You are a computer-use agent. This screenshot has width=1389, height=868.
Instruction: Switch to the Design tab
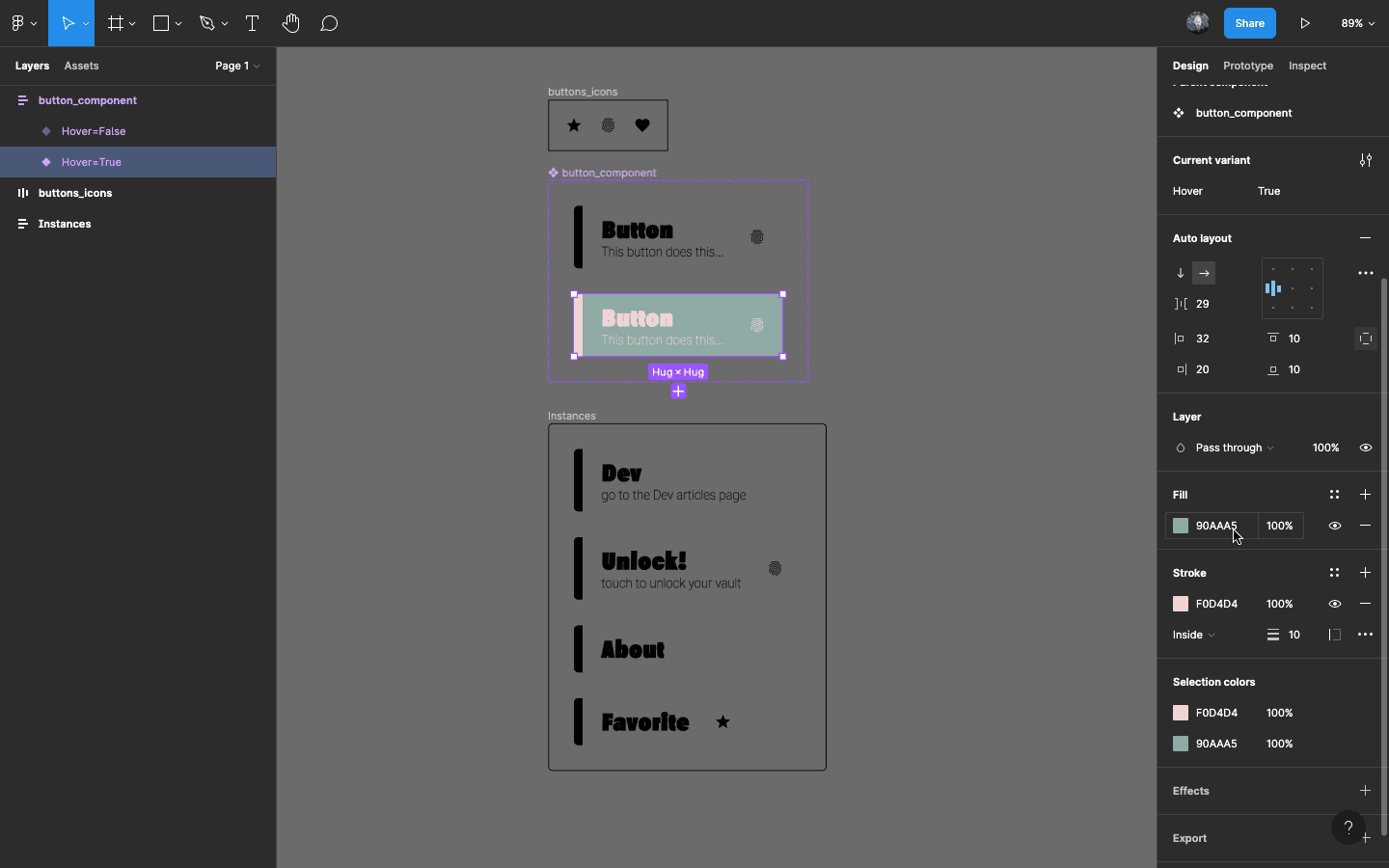click(1190, 66)
